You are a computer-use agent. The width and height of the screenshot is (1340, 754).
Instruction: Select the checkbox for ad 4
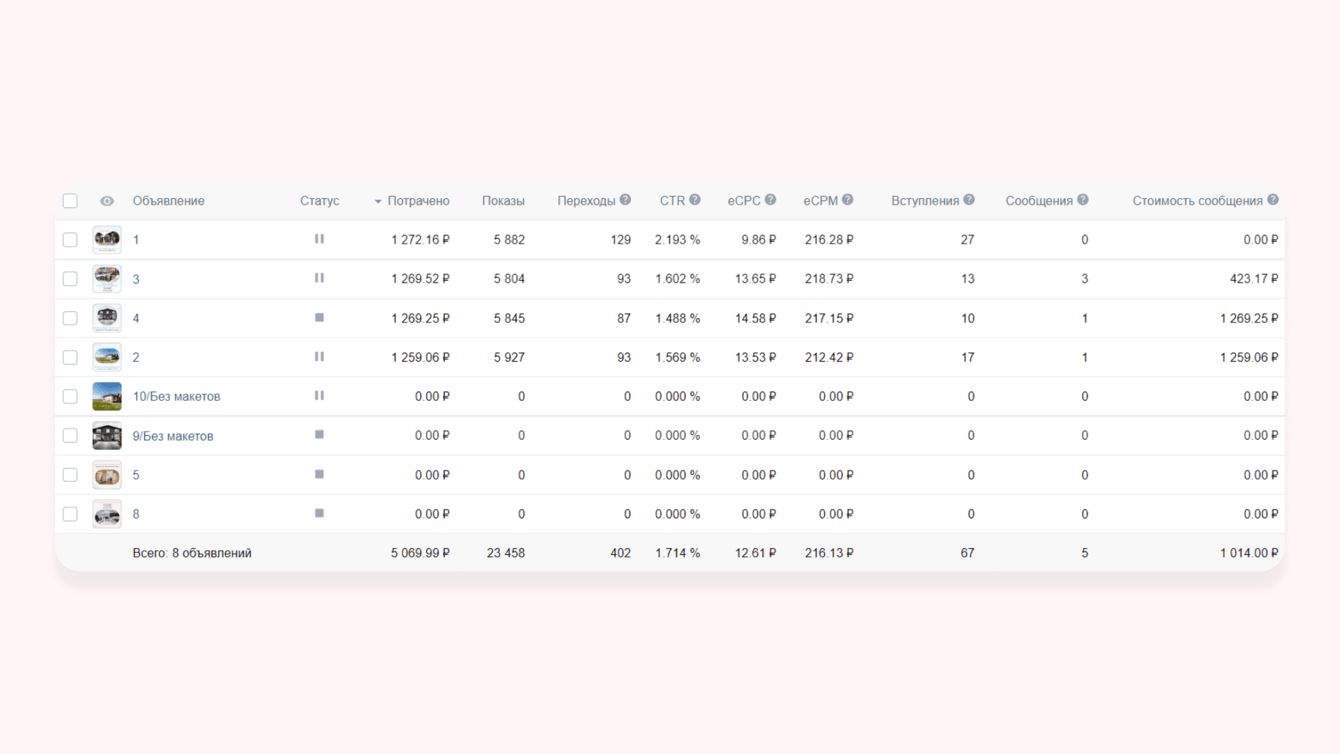click(x=70, y=318)
